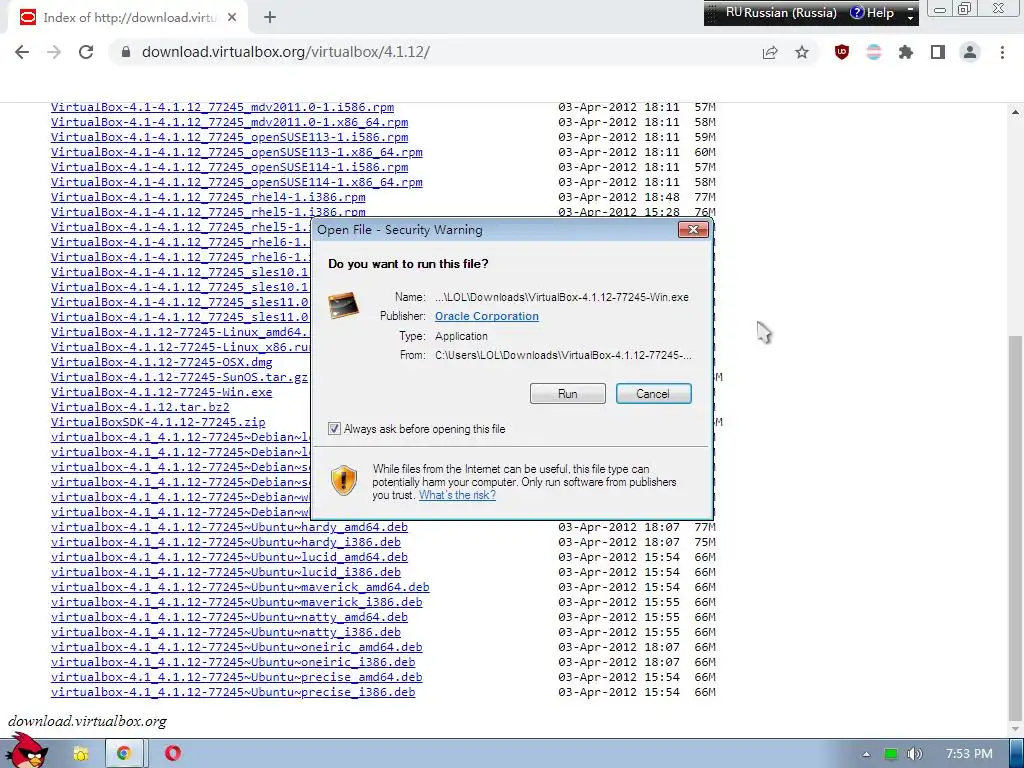Open the What's the risk? link
Viewport: 1024px width, 768px height.
pyautogui.click(x=457, y=495)
